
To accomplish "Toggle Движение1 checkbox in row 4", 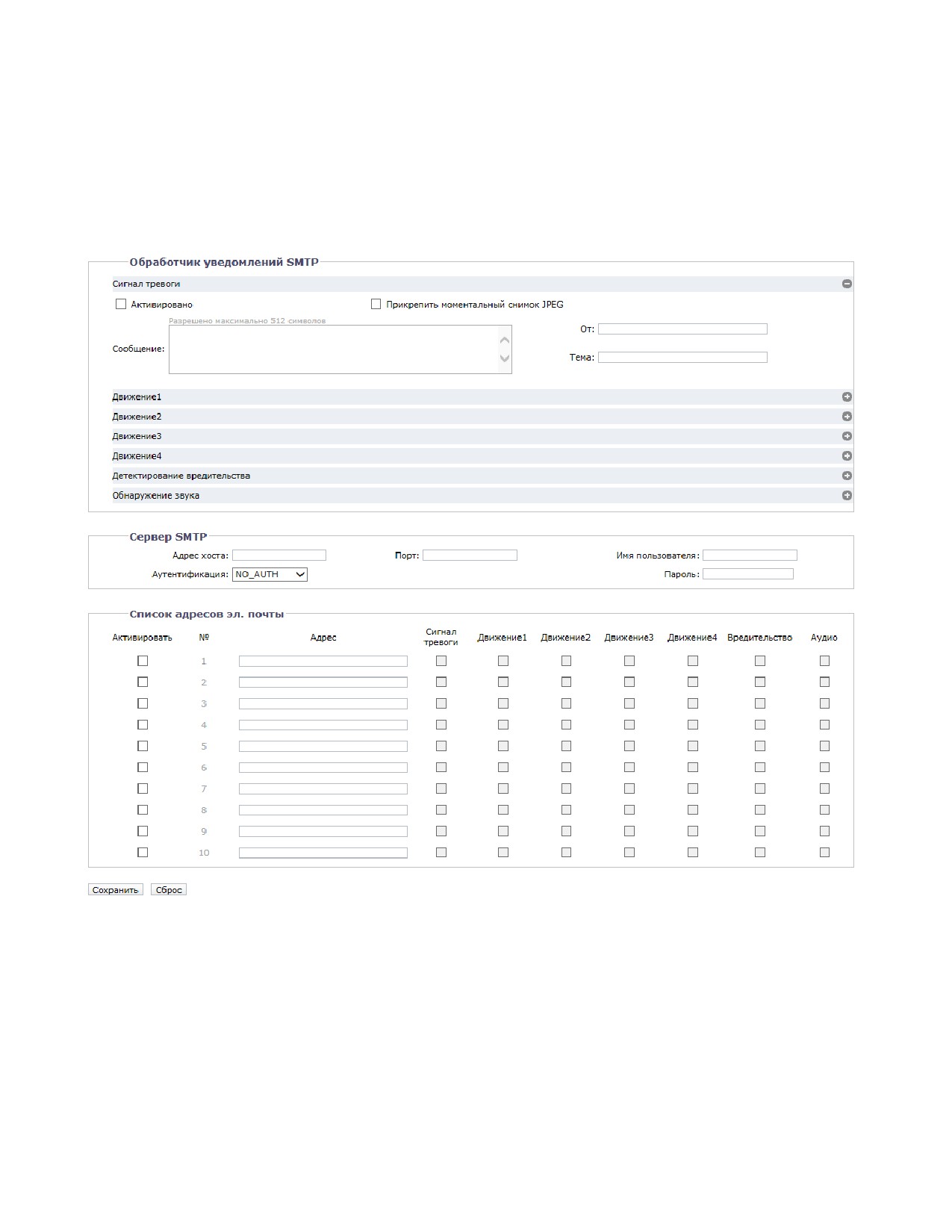I will click(x=503, y=724).
